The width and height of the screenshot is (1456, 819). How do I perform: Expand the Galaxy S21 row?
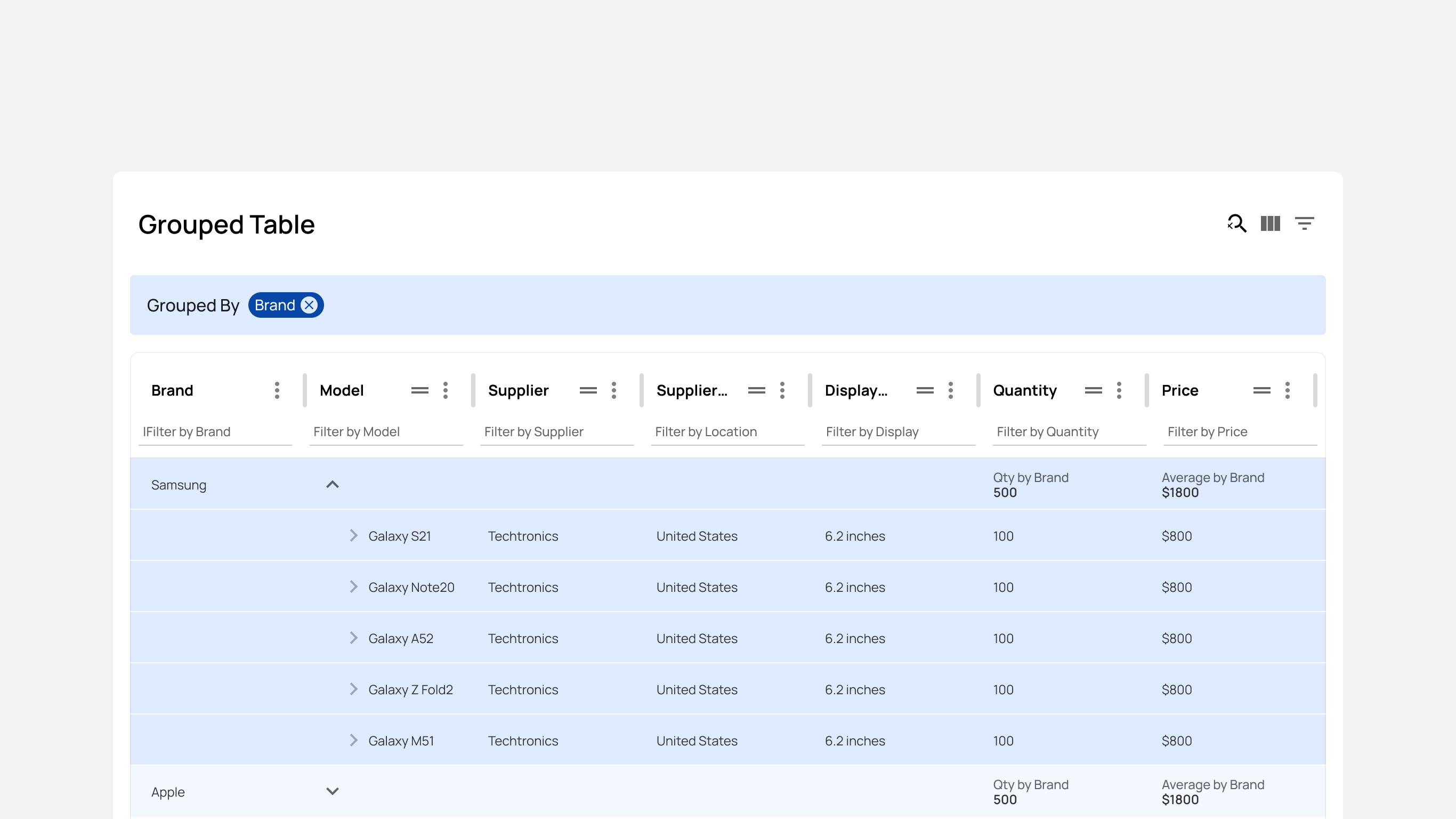(353, 535)
